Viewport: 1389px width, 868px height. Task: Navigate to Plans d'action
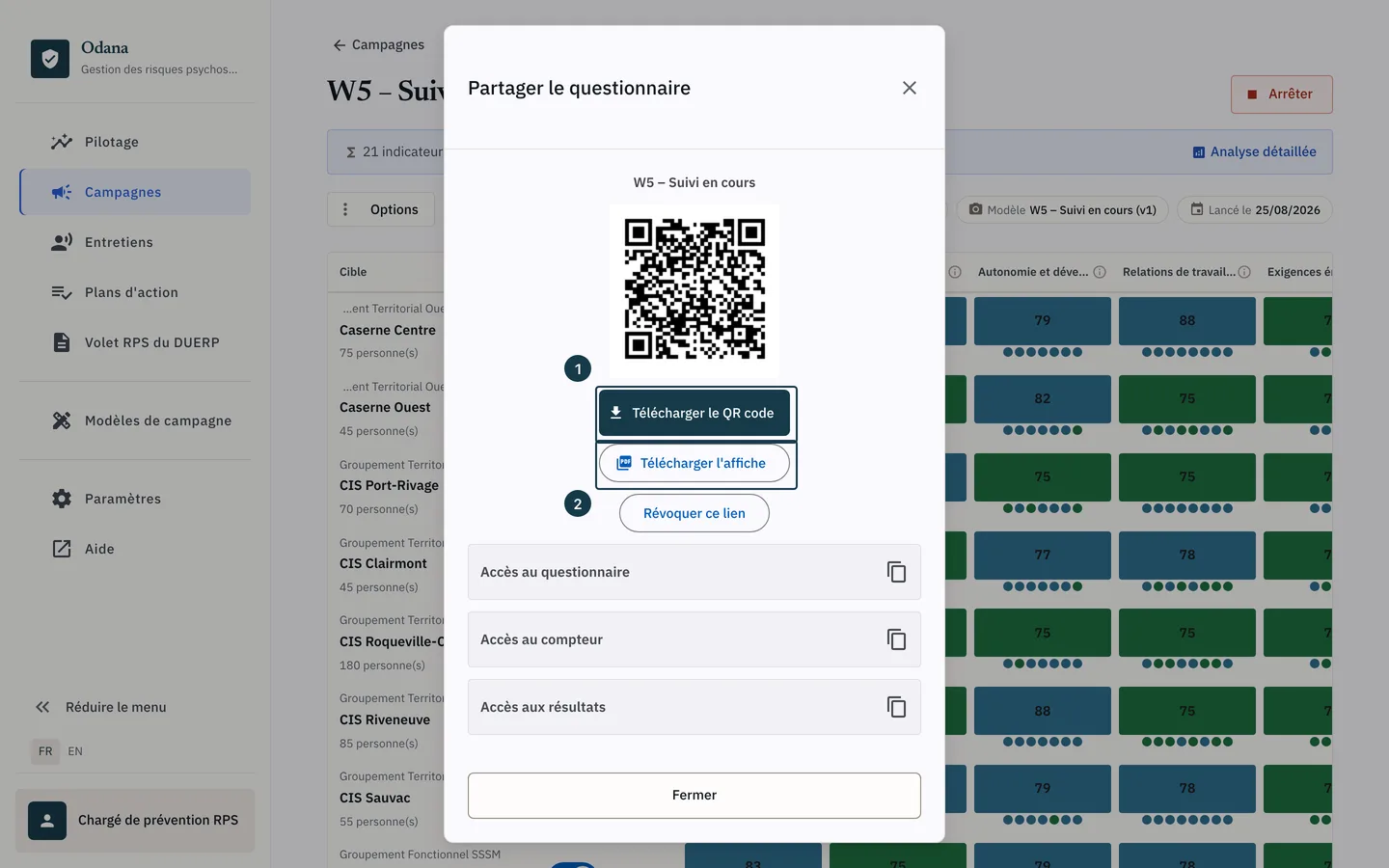(x=135, y=292)
